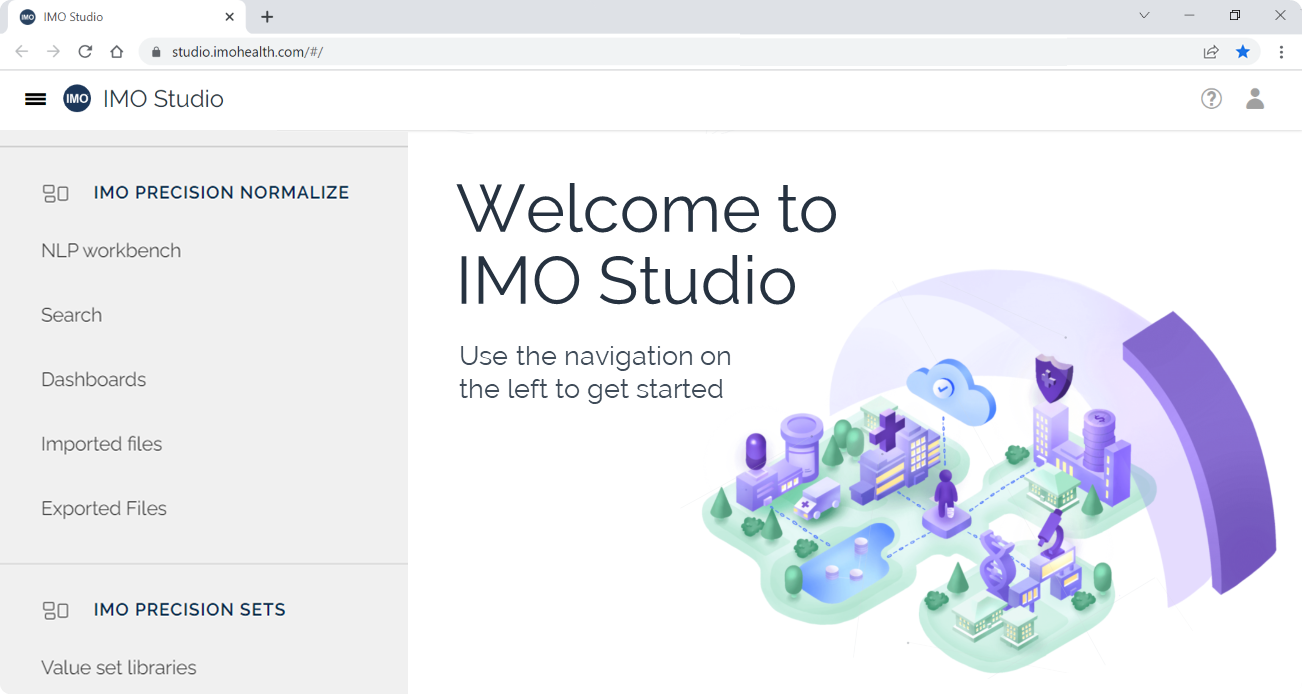Reload the current page

[x=86, y=52]
